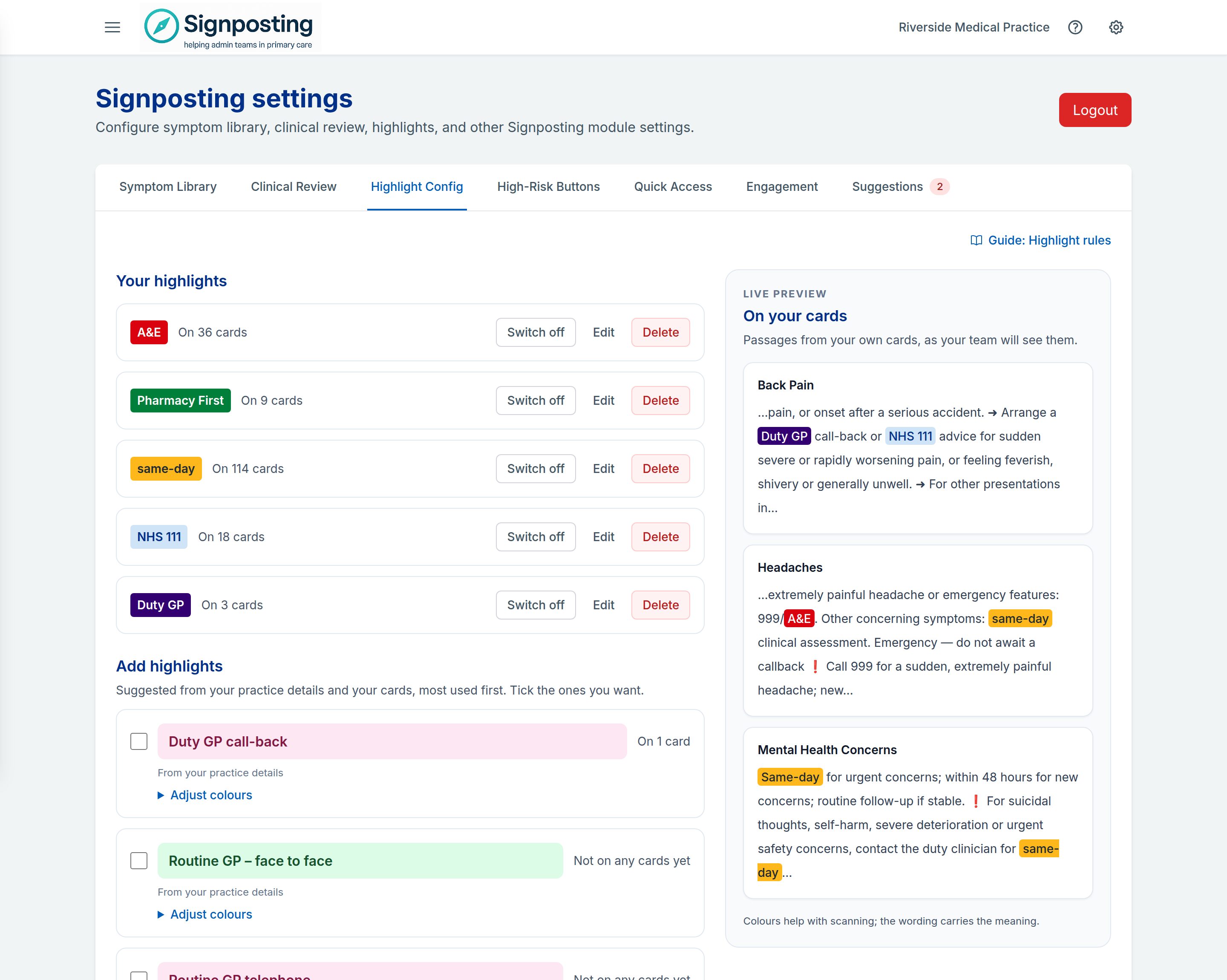Click the book icon beside Guide: Highlight rules
This screenshot has width=1227, height=980.
point(976,240)
